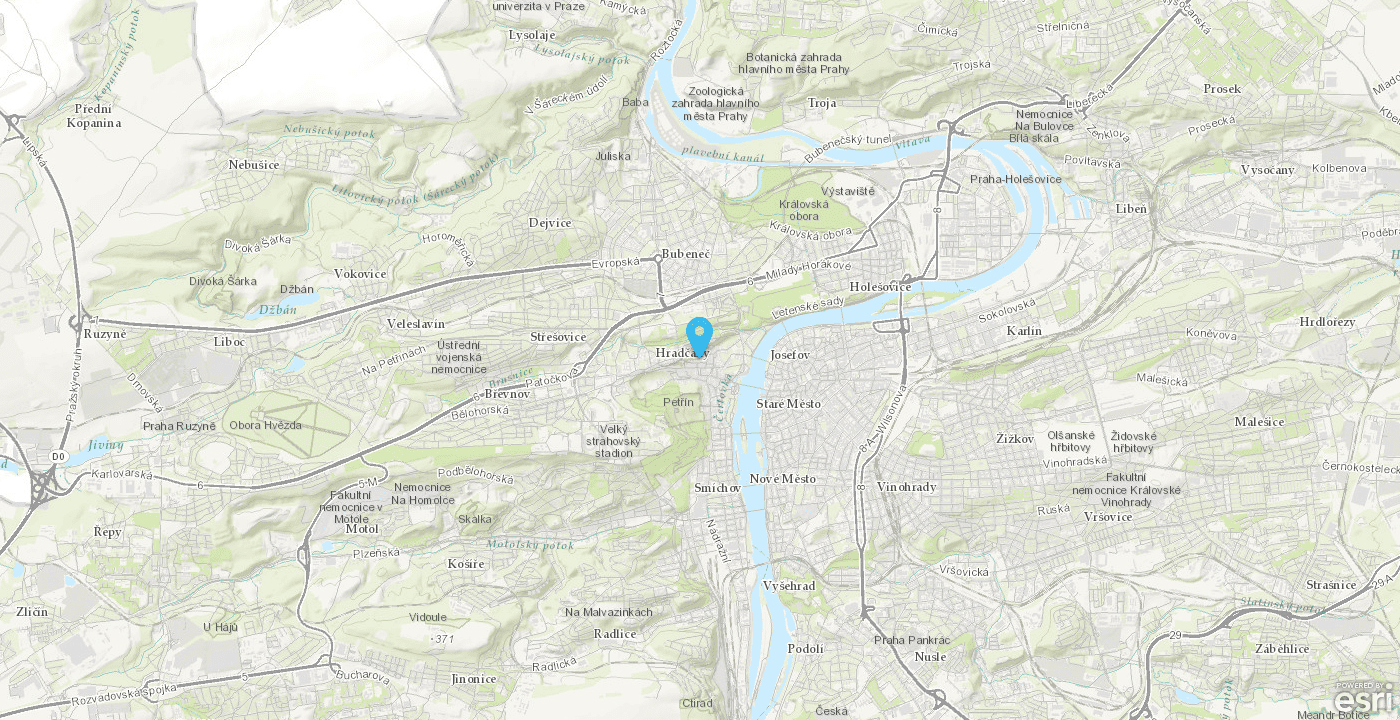Click the Žižkov district label
The image size is (1400, 720).
click(x=1015, y=439)
